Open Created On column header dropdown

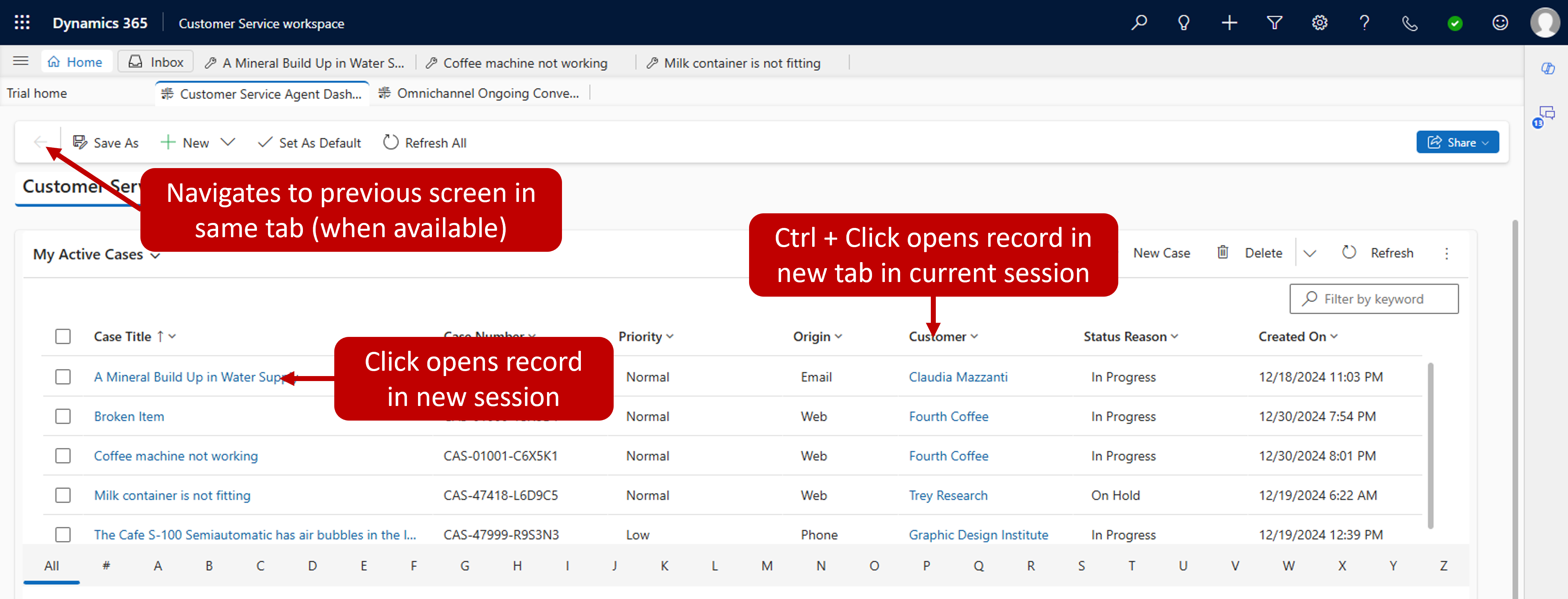1298,336
